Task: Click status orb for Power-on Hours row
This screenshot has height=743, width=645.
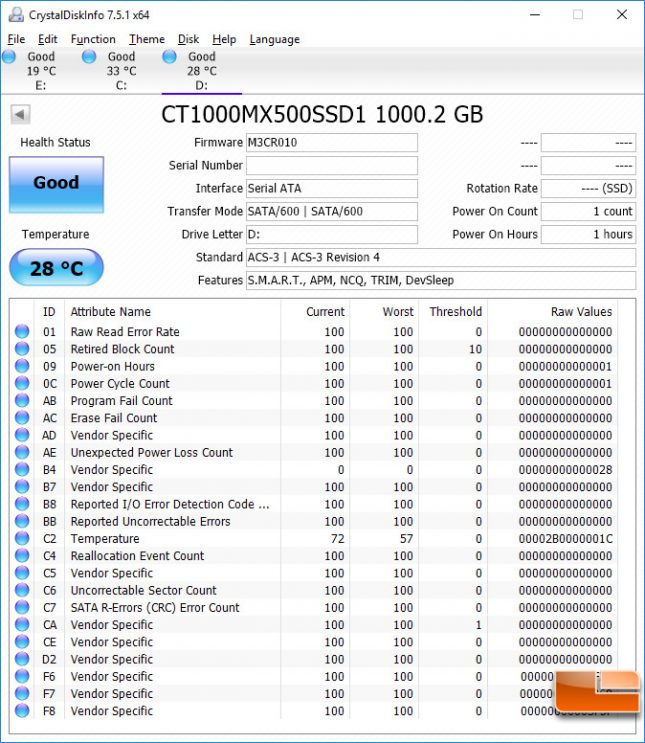Action: point(22,366)
